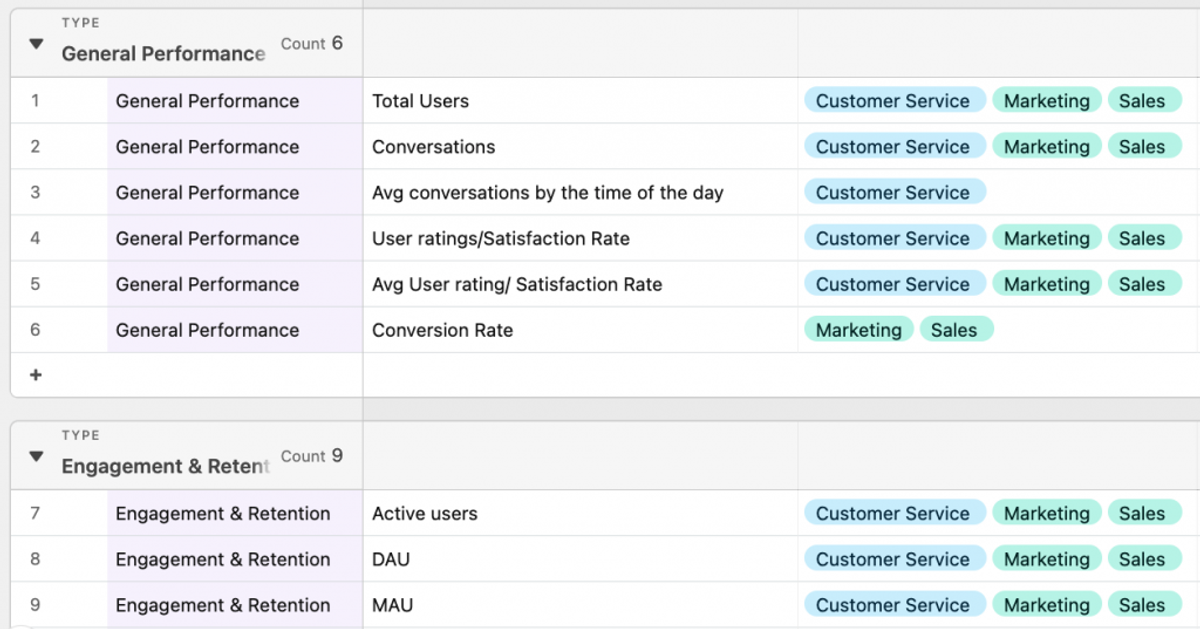Click Customer Service tag in MAU row
The height and width of the screenshot is (629, 1200).
coord(895,606)
